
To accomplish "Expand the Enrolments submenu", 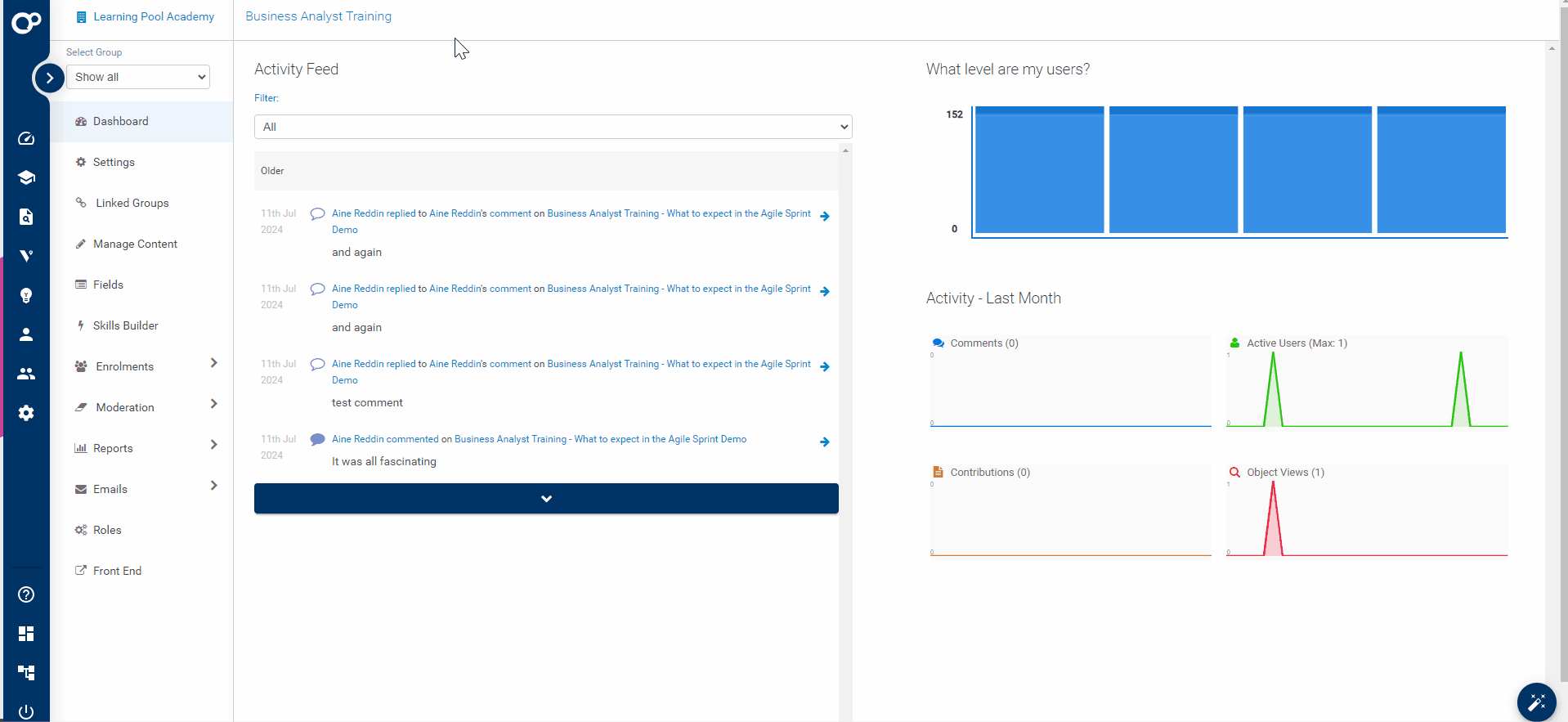I will (x=213, y=363).
